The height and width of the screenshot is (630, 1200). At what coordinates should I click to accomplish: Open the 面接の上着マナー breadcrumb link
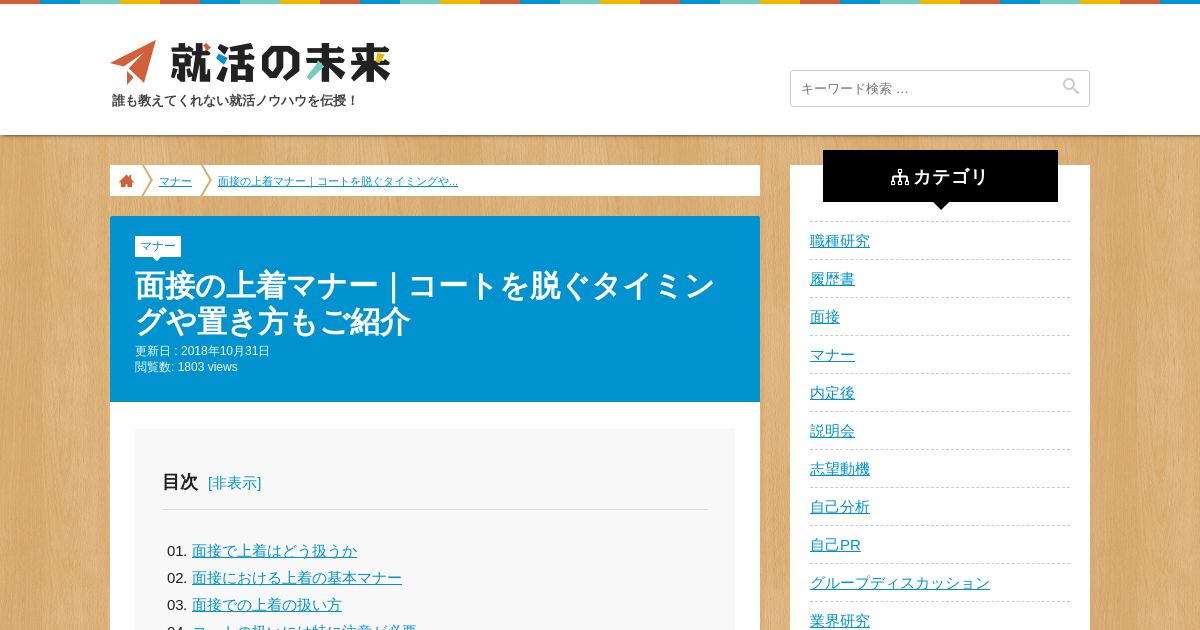(338, 181)
